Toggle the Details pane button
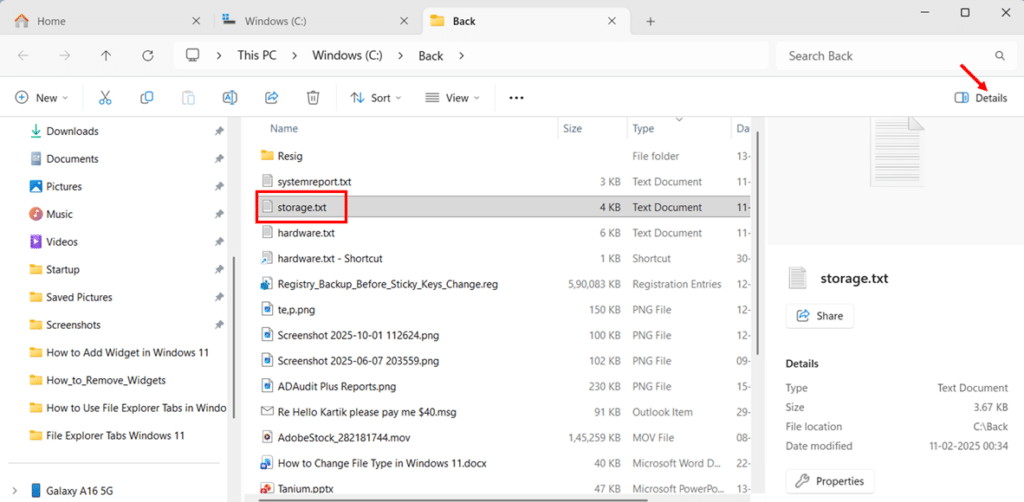The width and height of the screenshot is (1024, 502). (x=981, y=98)
